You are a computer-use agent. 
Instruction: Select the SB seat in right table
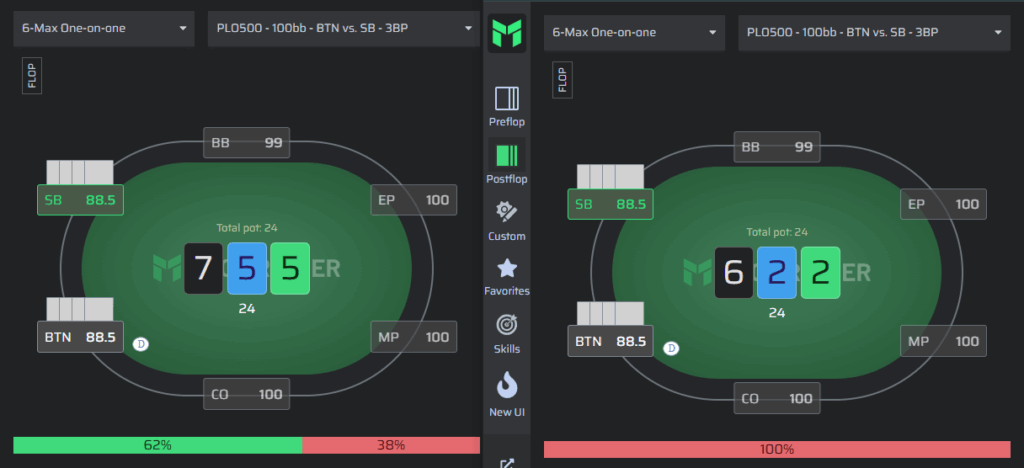click(611, 204)
